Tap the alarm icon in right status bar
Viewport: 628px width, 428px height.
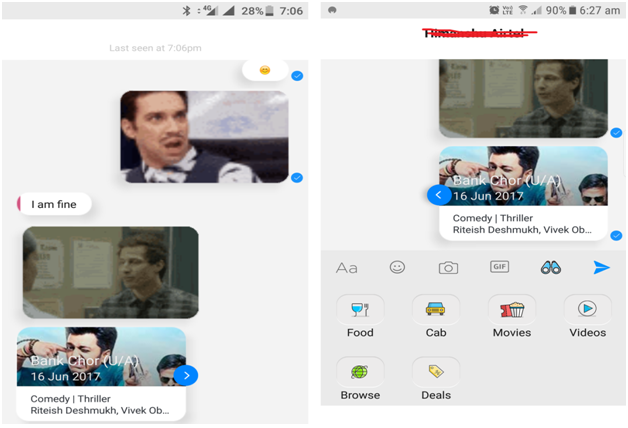494,10
